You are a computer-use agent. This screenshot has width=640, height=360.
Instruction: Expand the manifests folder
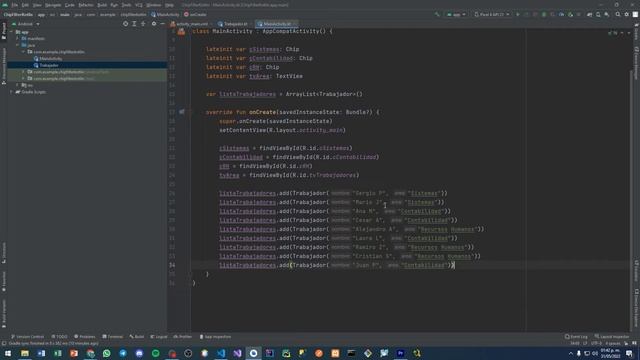point(18,38)
